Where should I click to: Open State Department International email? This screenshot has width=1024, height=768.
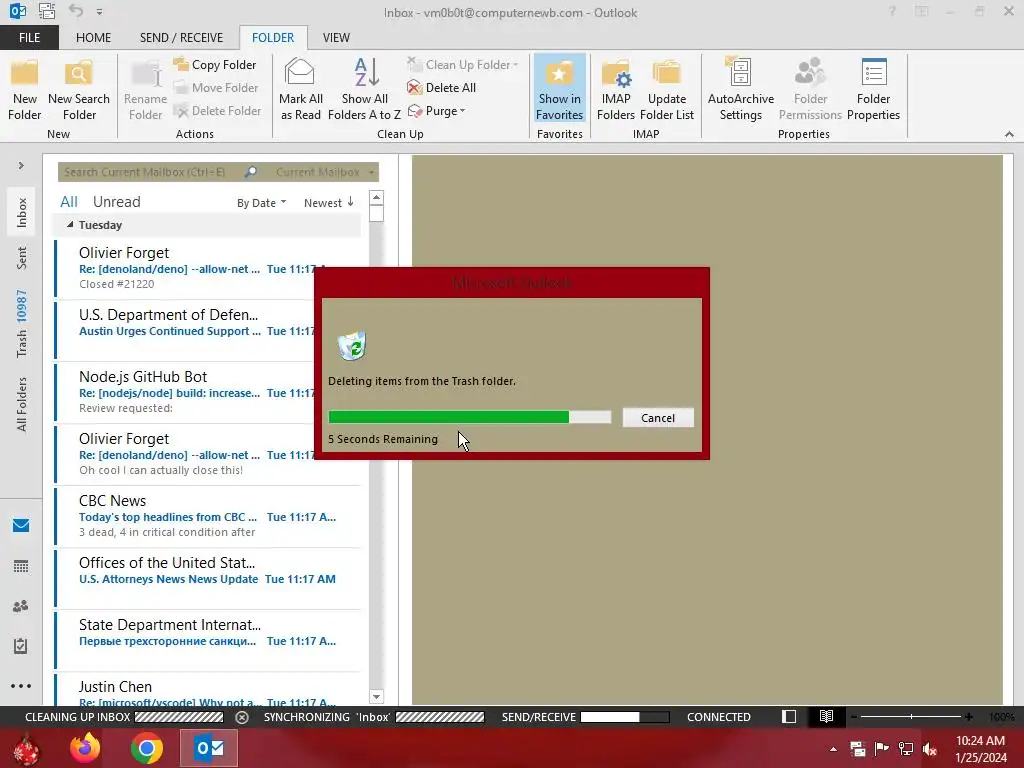208,641
